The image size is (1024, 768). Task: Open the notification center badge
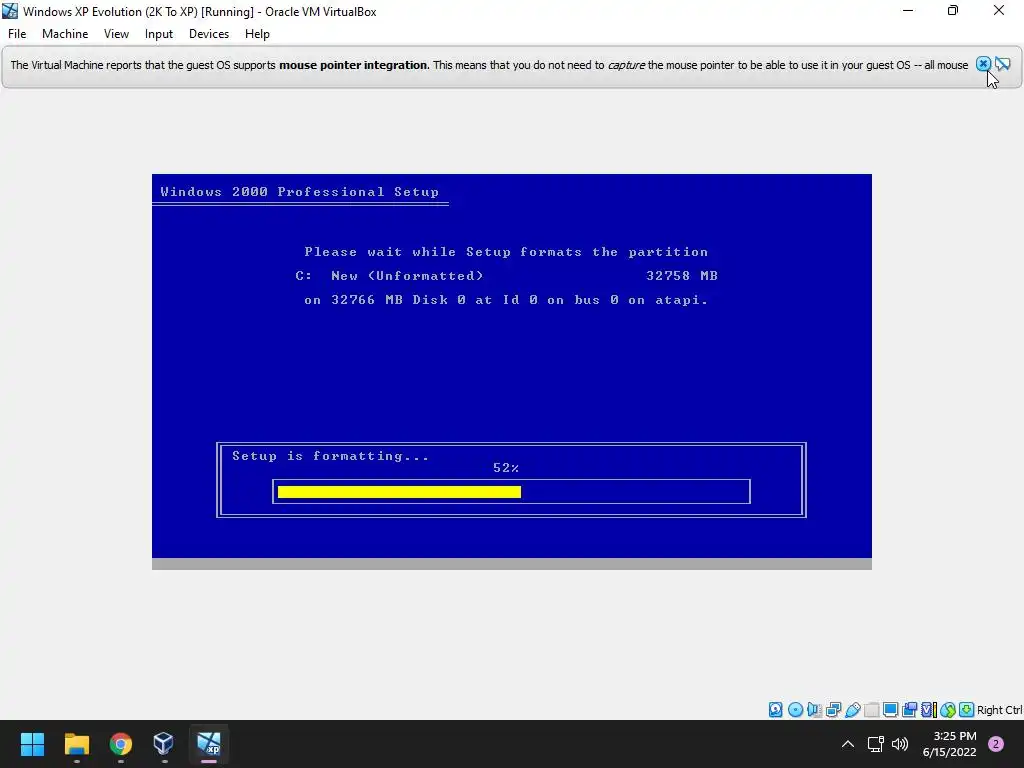[996, 744]
